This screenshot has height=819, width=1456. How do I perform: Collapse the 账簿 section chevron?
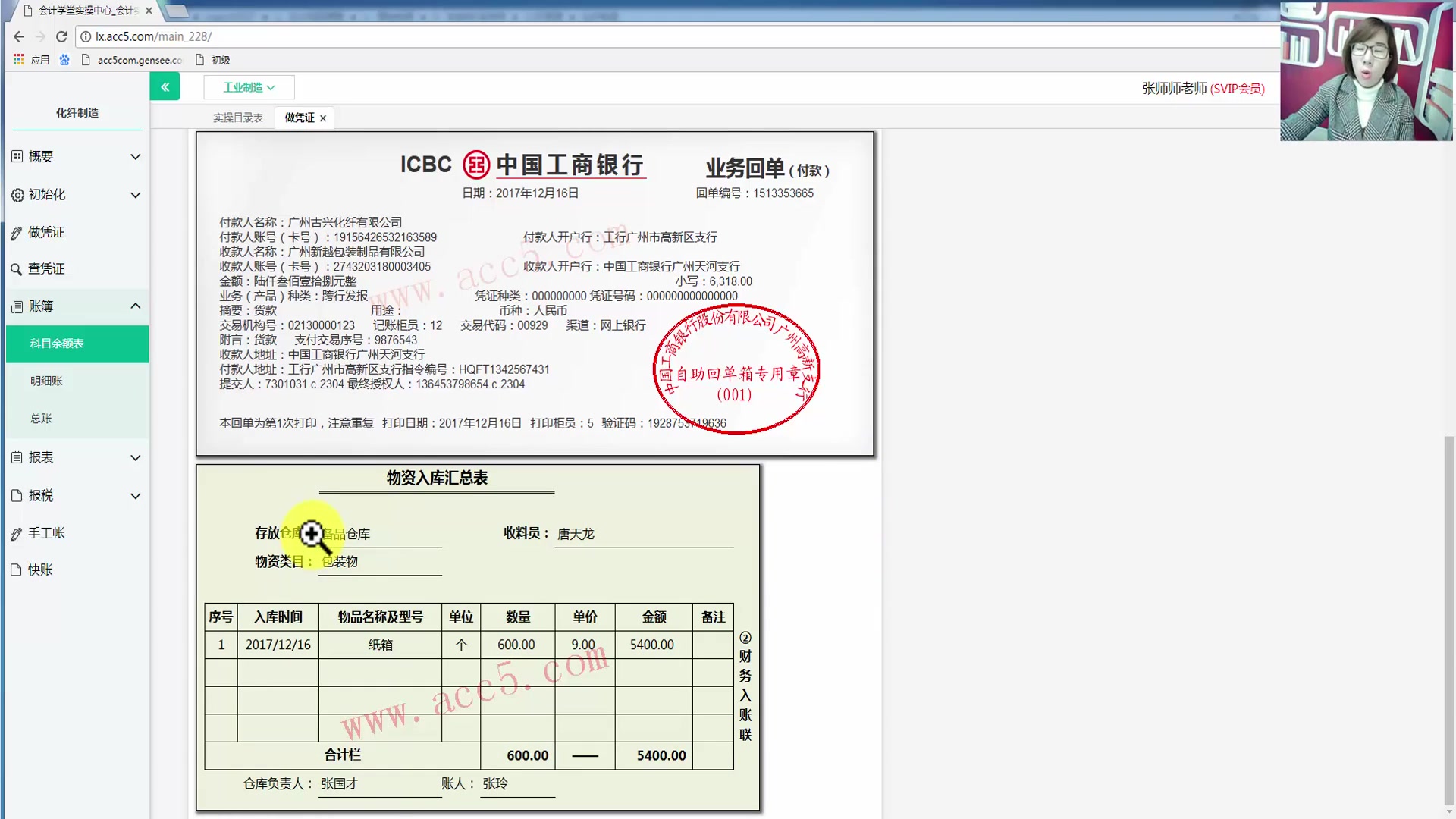136,306
